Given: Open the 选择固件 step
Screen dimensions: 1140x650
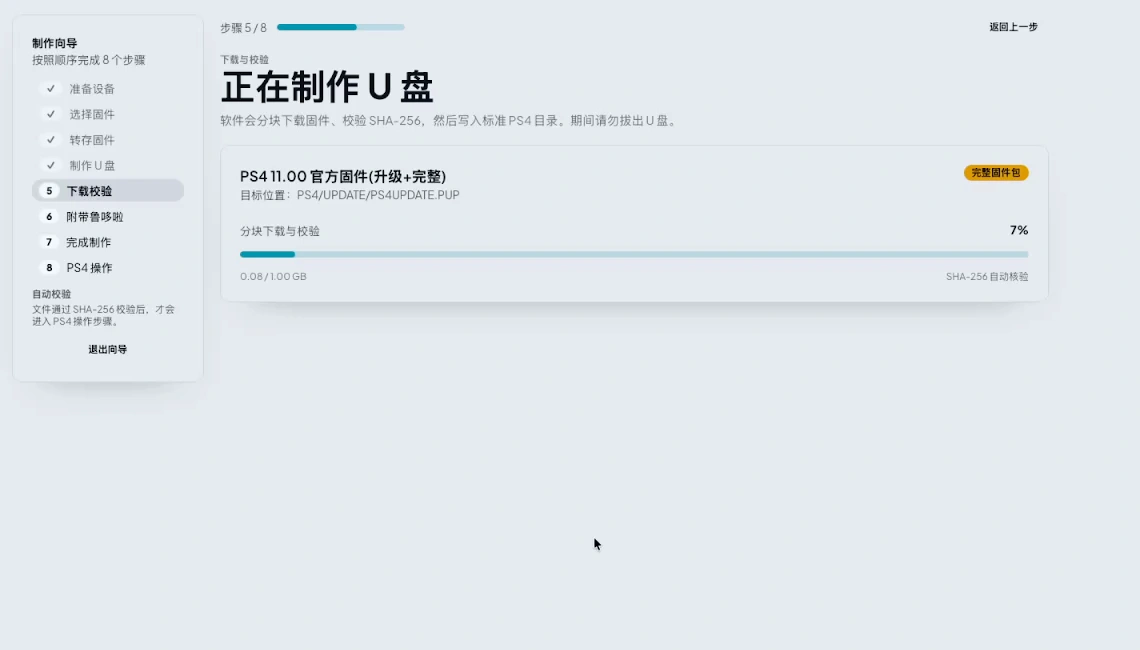Looking at the screenshot, I should click(x=108, y=114).
